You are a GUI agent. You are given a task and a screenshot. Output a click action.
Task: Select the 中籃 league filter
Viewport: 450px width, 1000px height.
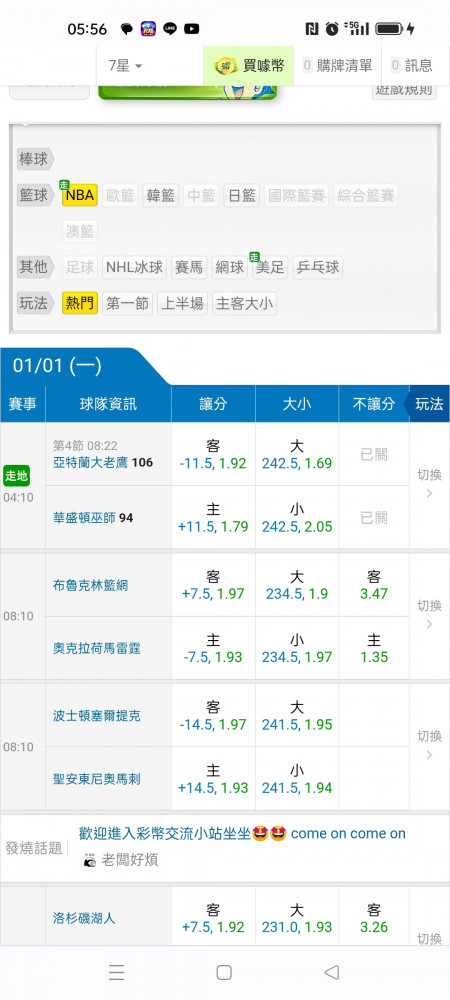tap(201, 195)
